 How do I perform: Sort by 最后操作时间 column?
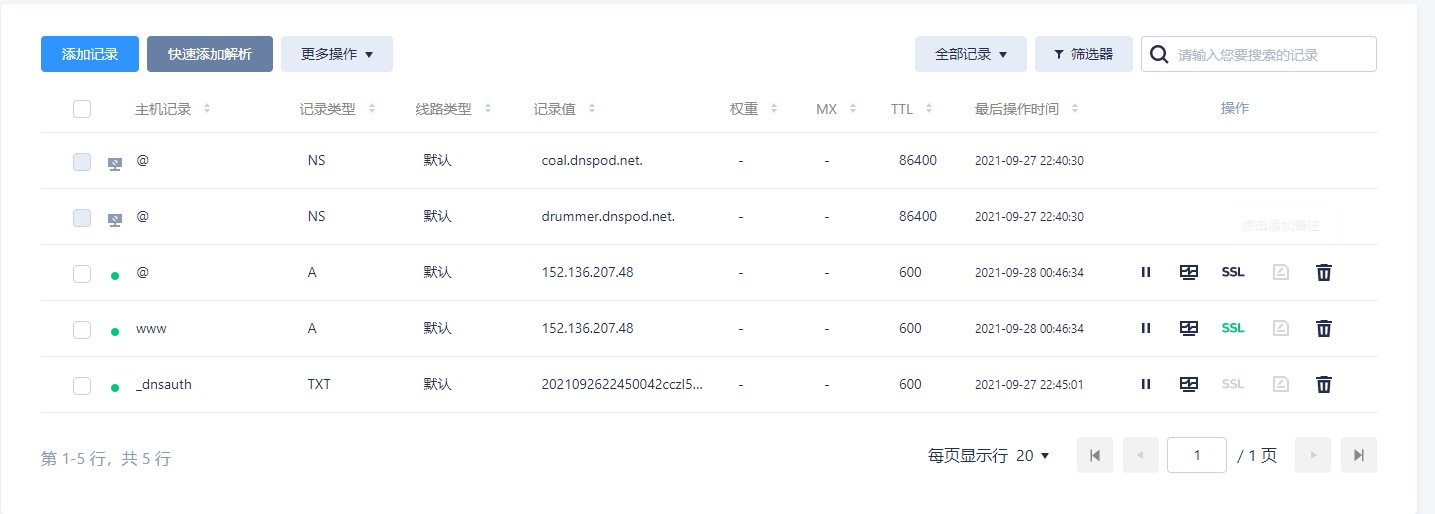click(x=1075, y=109)
